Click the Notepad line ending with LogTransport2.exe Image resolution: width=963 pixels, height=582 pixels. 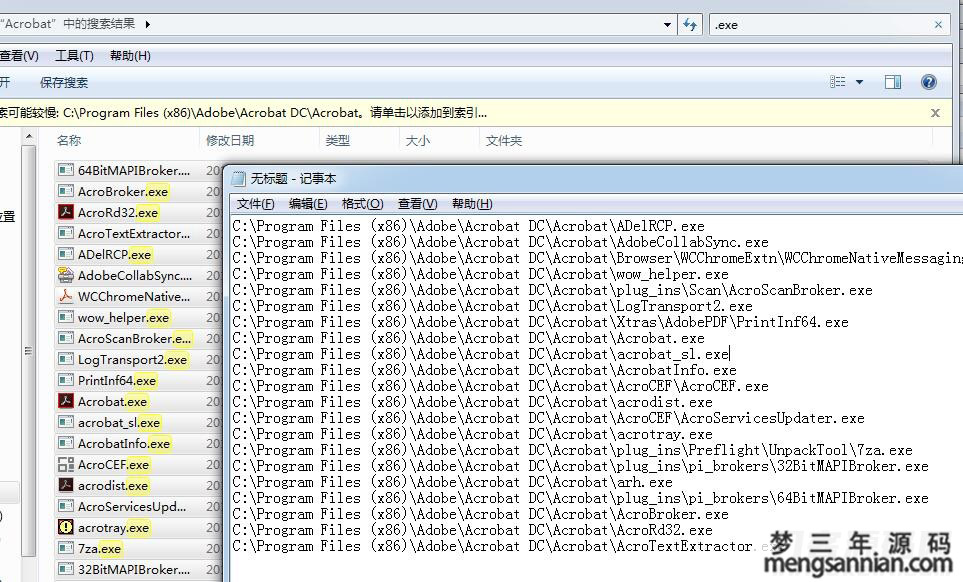point(493,306)
